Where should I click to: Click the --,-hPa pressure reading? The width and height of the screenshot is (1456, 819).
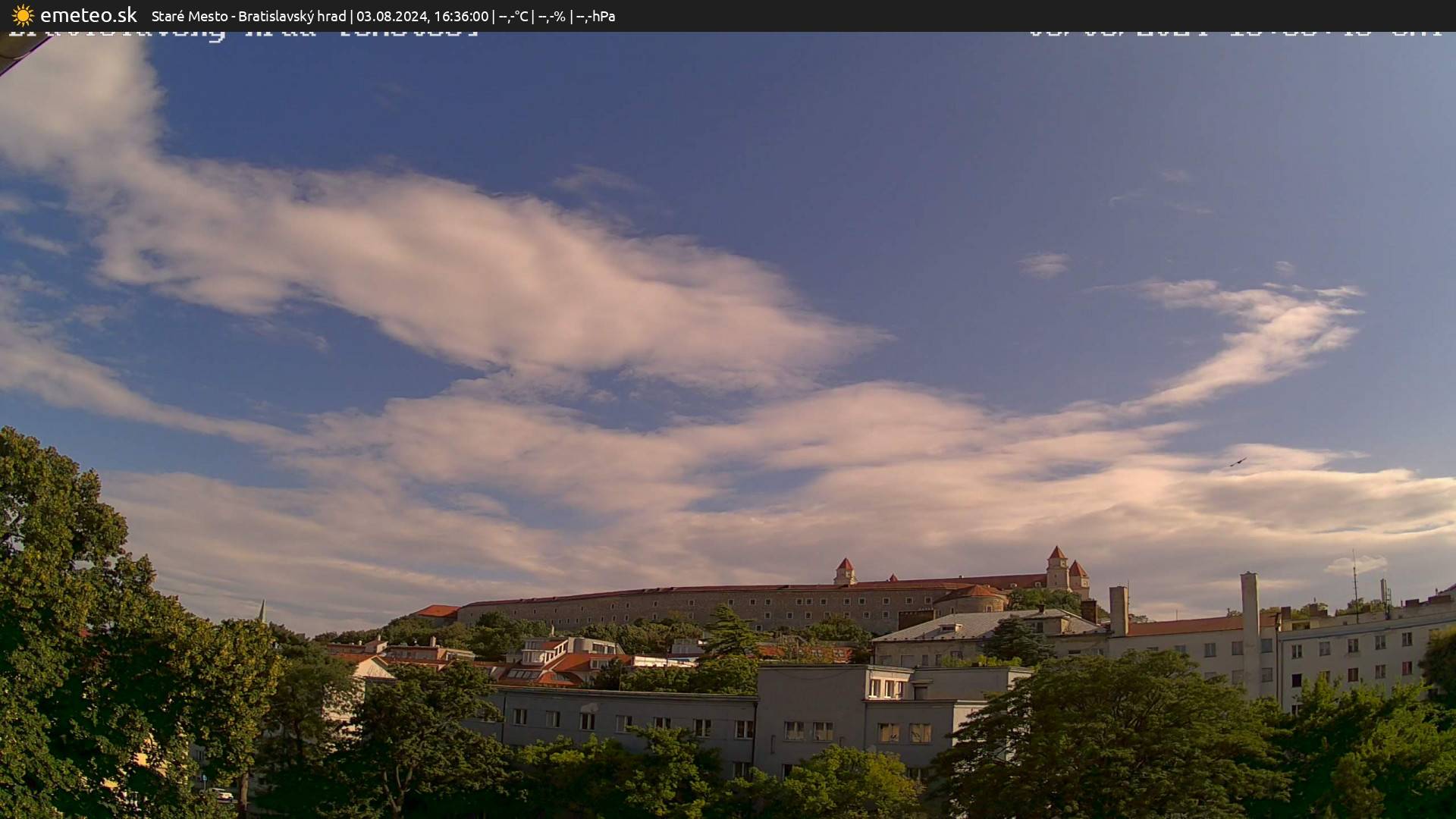tap(595, 16)
